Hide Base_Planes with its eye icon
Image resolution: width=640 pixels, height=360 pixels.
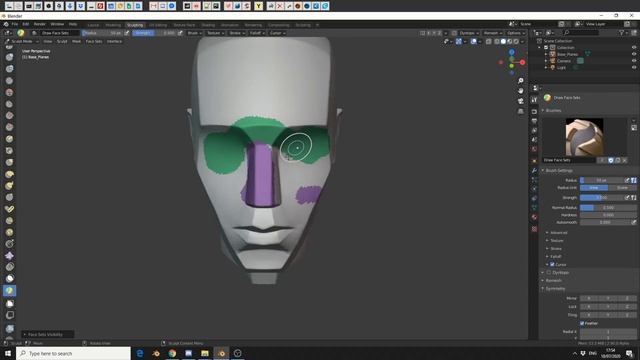coord(634,54)
